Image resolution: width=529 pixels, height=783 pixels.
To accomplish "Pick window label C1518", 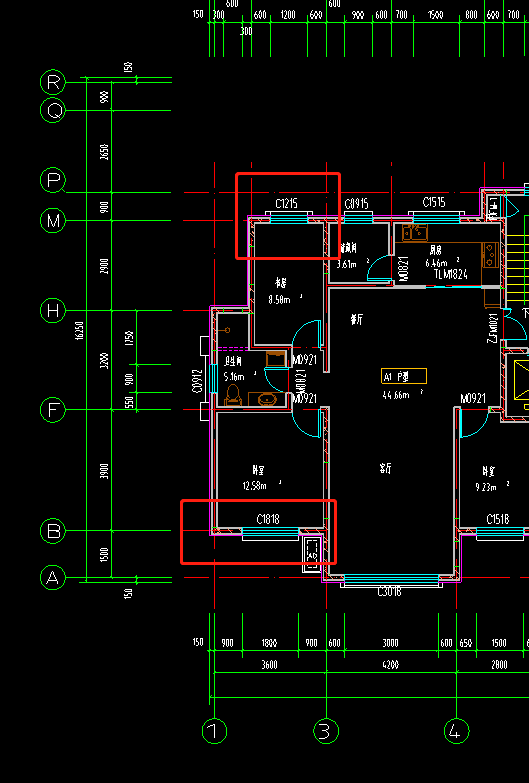I will 498,519.
